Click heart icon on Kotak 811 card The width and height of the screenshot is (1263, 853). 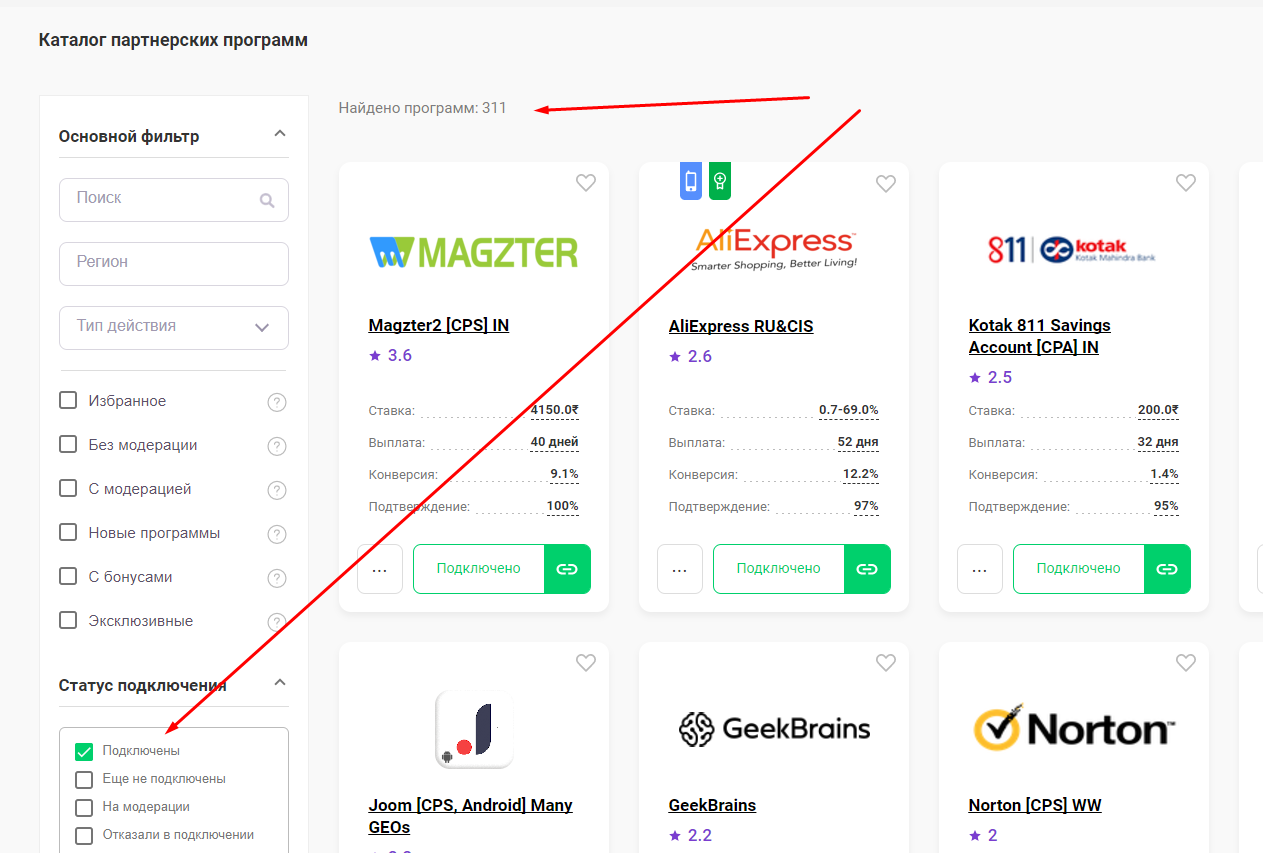(x=1186, y=183)
